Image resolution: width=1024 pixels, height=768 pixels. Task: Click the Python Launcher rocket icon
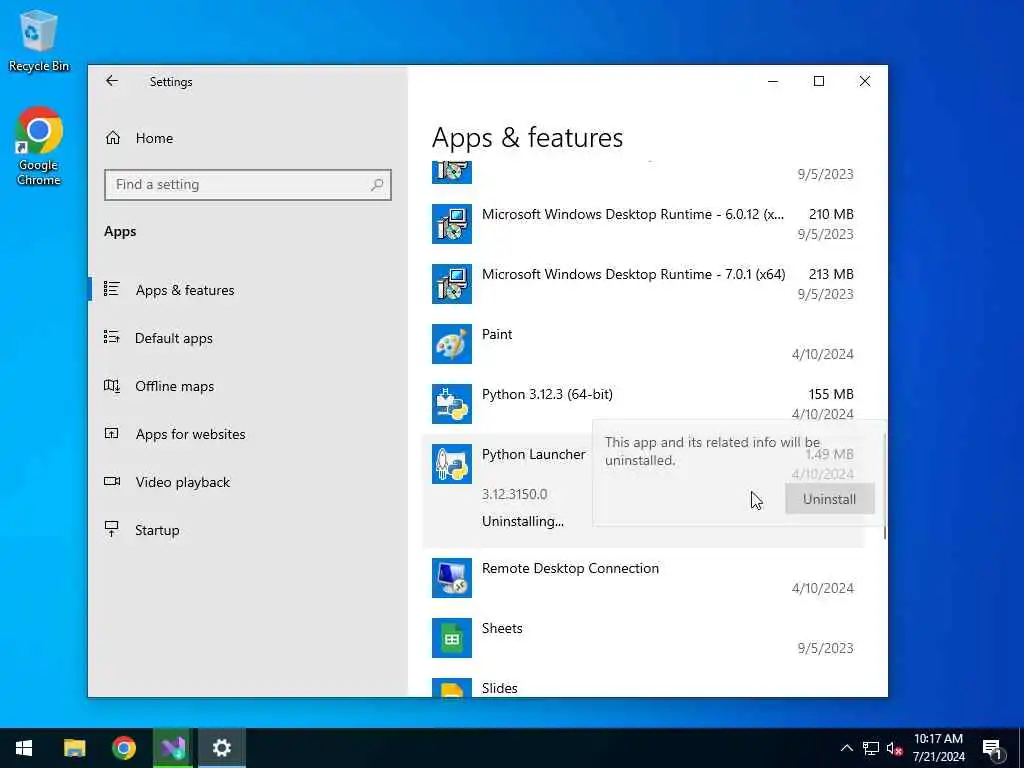click(451, 464)
